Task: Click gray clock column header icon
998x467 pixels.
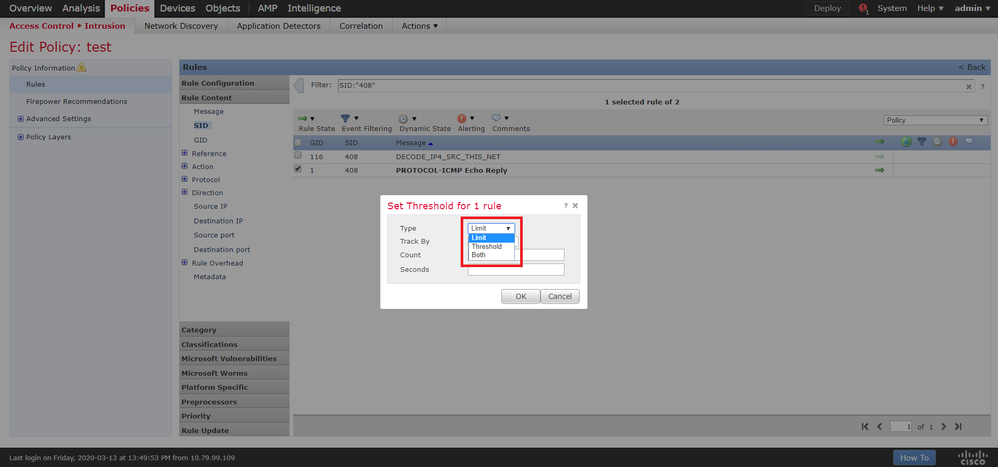Action: click(938, 142)
